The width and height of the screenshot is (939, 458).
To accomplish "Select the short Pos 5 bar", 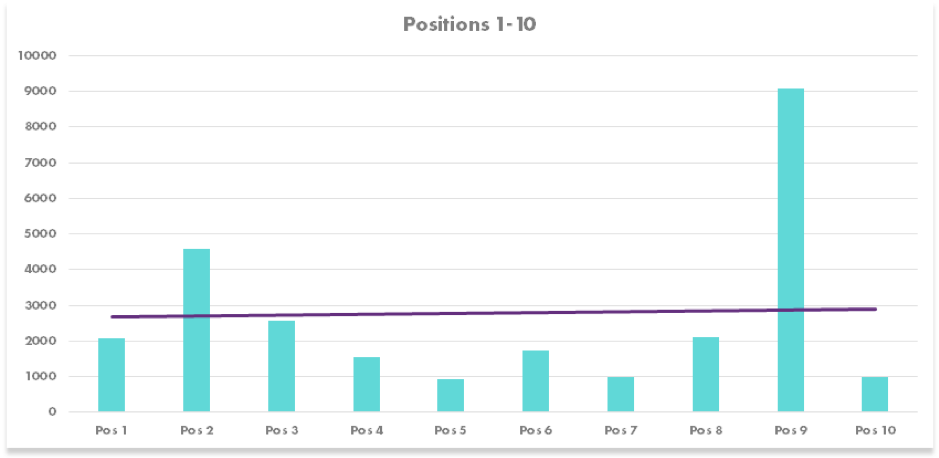I will (450, 396).
